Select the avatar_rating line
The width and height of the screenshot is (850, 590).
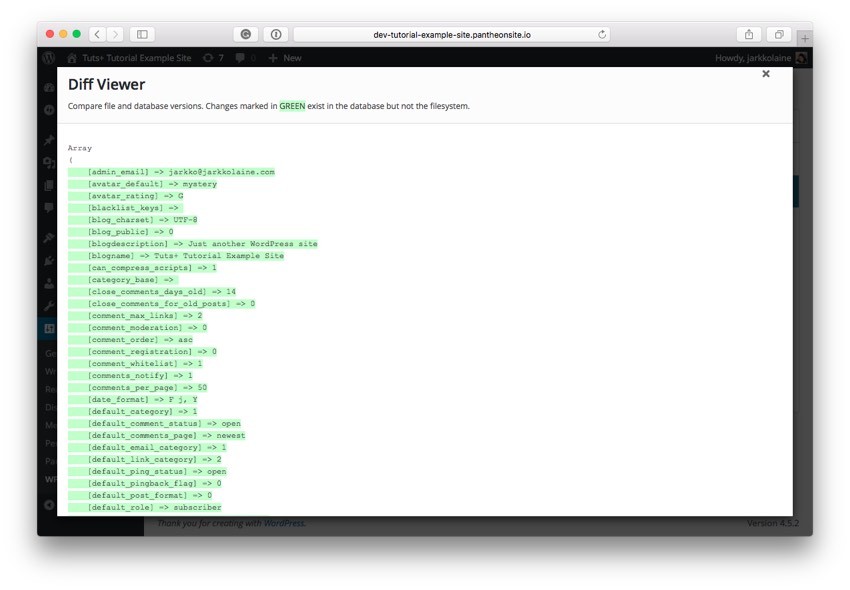(x=126, y=196)
